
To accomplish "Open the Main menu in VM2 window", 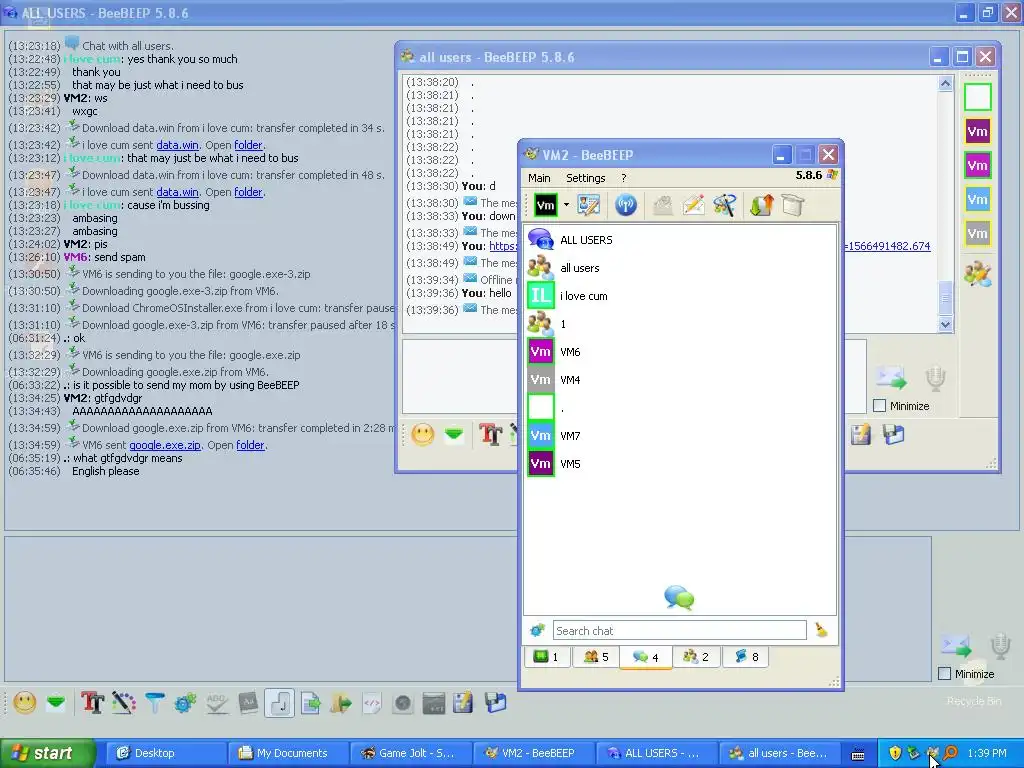I will pos(539,178).
